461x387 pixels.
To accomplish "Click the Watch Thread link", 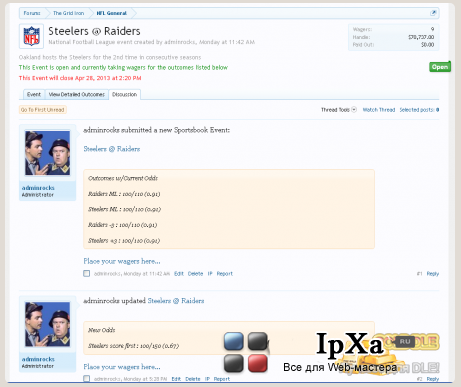I will [379, 110].
